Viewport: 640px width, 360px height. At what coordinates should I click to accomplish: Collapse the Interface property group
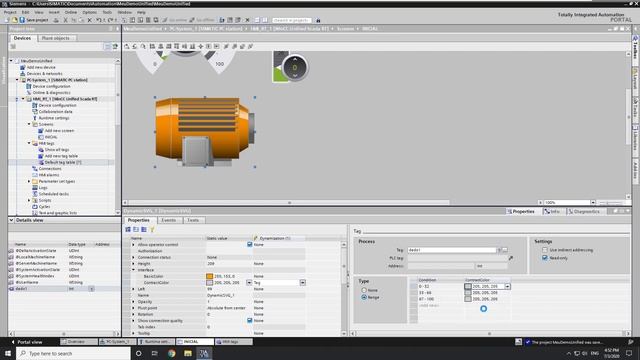(133, 270)
